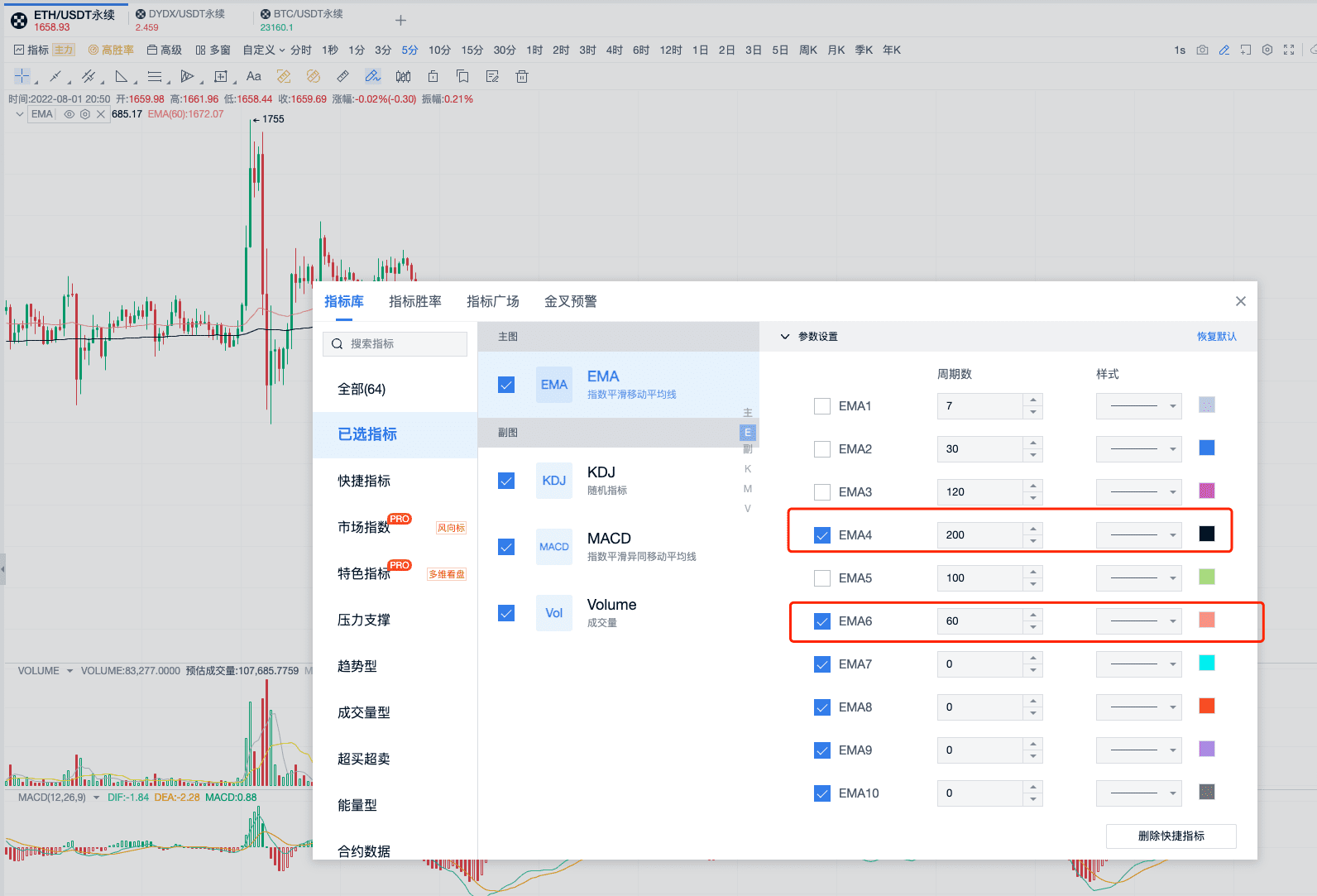The height and width of the screenshot is (896, 1317).
Task: Click the Vol indicator icon
Action: tap(554, 613)
